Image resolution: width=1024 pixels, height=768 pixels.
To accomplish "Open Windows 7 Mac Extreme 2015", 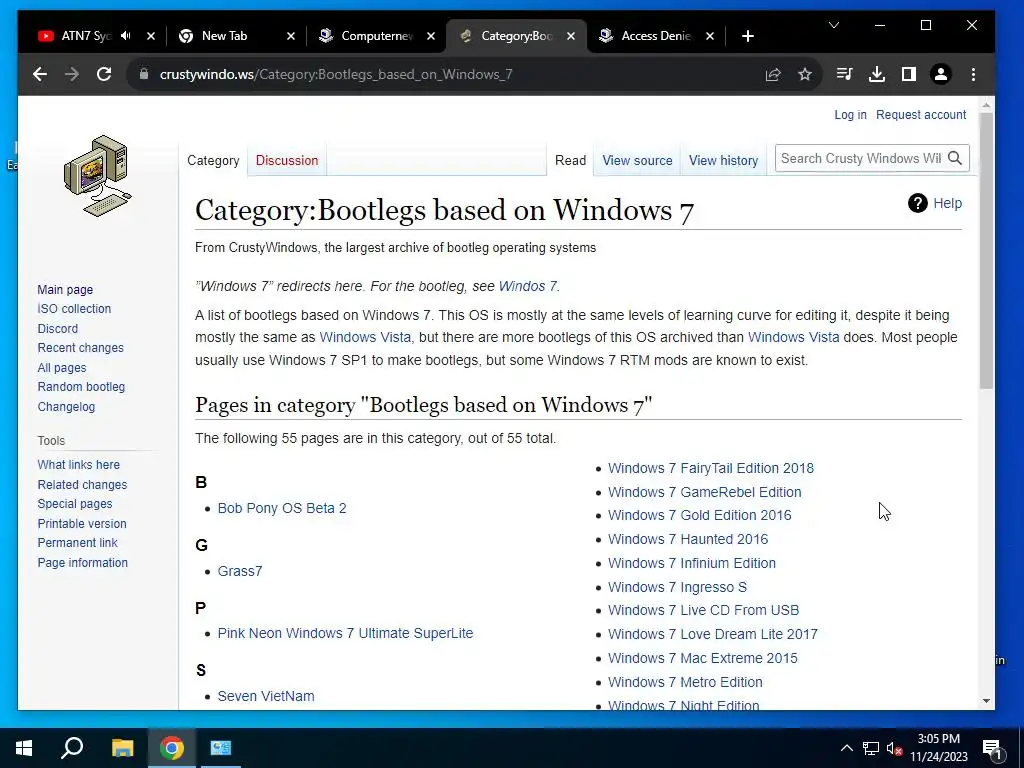I will (703, 658).
